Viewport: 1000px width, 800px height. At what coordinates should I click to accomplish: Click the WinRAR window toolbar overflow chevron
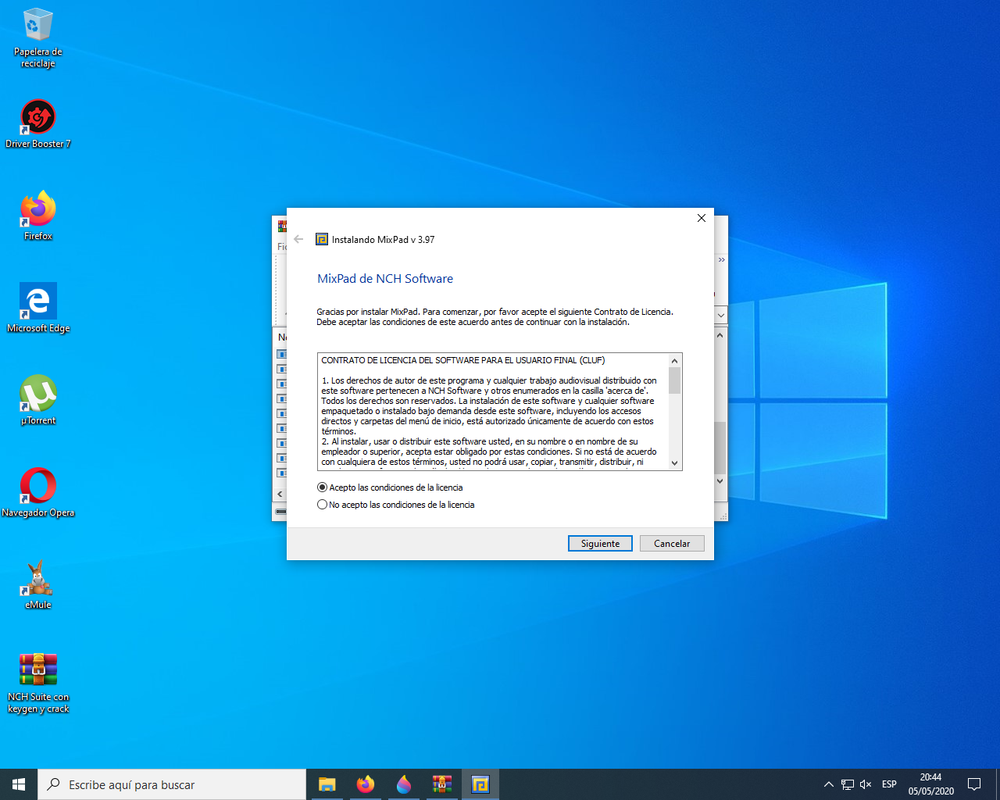(x=721, y=260)
